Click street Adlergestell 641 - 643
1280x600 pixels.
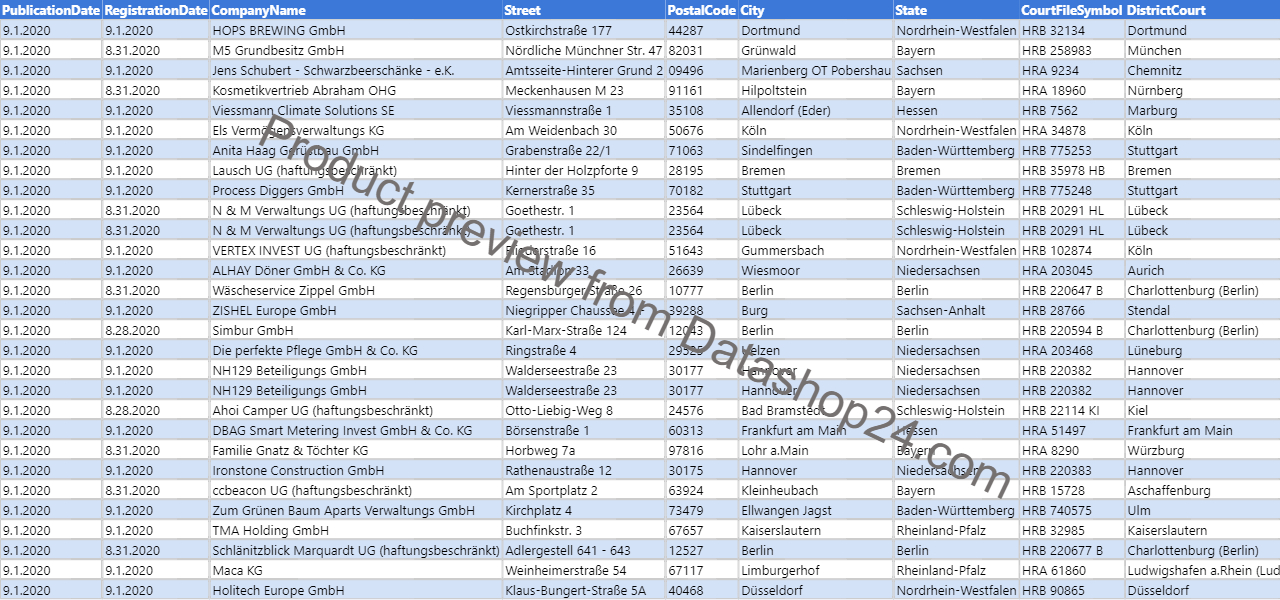583,550
